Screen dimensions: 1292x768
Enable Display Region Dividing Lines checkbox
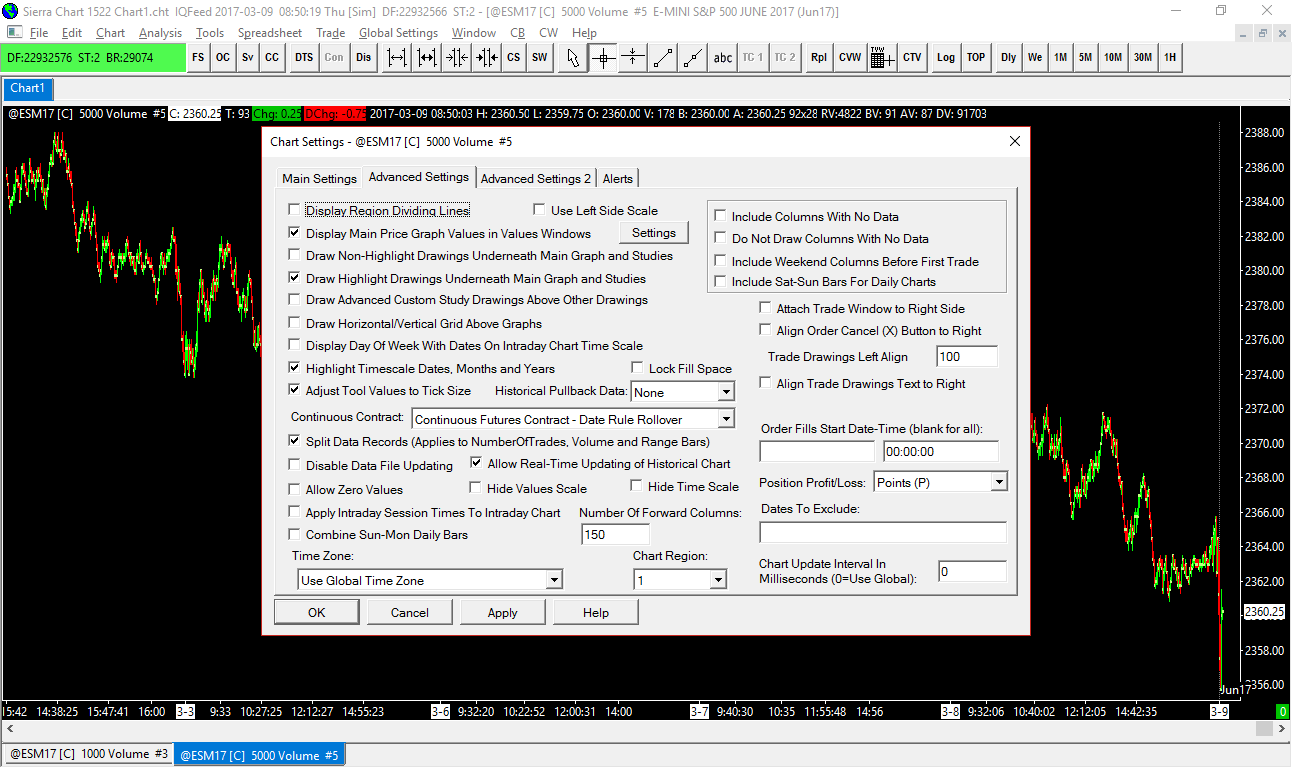point(294,211)
